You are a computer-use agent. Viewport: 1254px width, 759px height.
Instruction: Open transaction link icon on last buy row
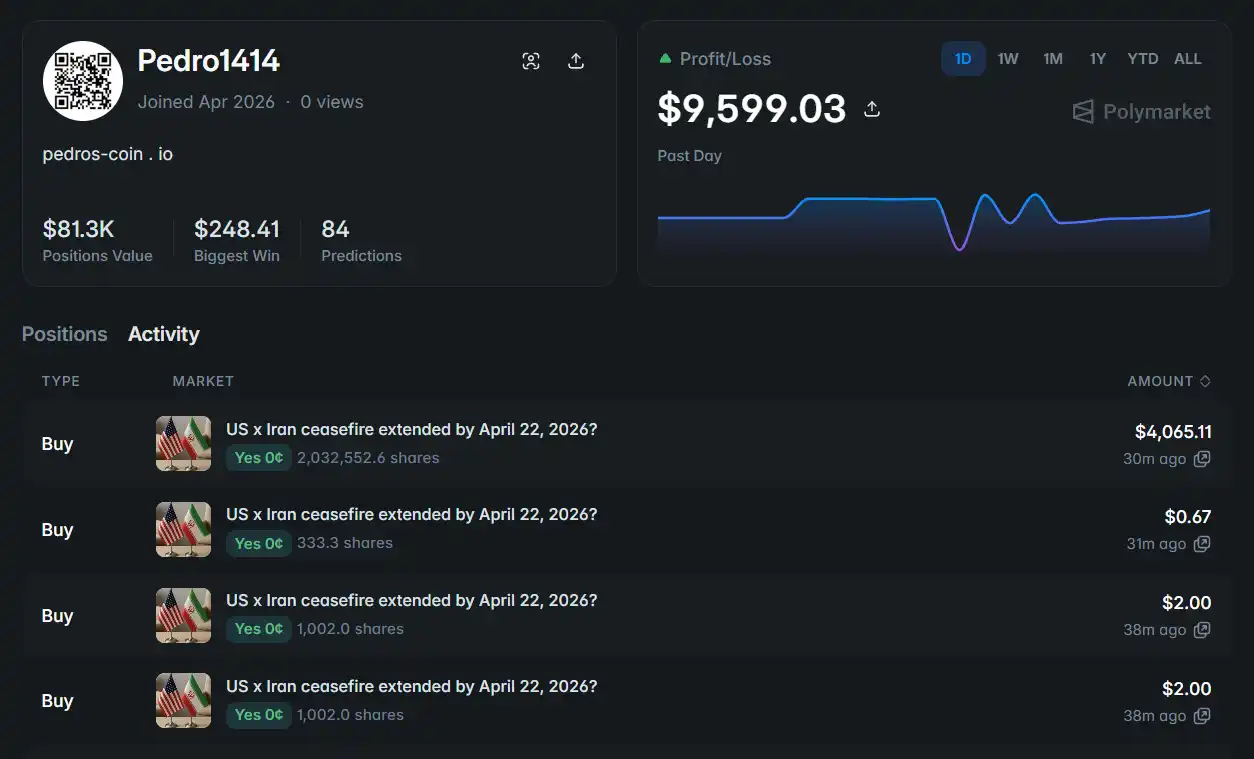click(1202, 716)
